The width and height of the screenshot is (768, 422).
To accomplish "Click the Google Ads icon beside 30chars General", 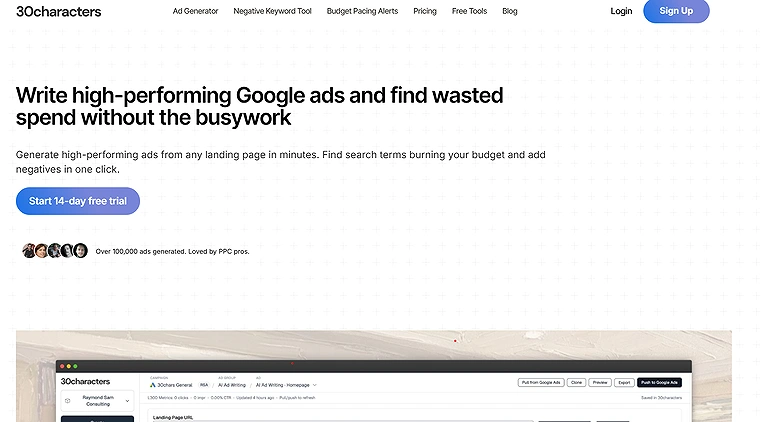I will tap(153, 385).
